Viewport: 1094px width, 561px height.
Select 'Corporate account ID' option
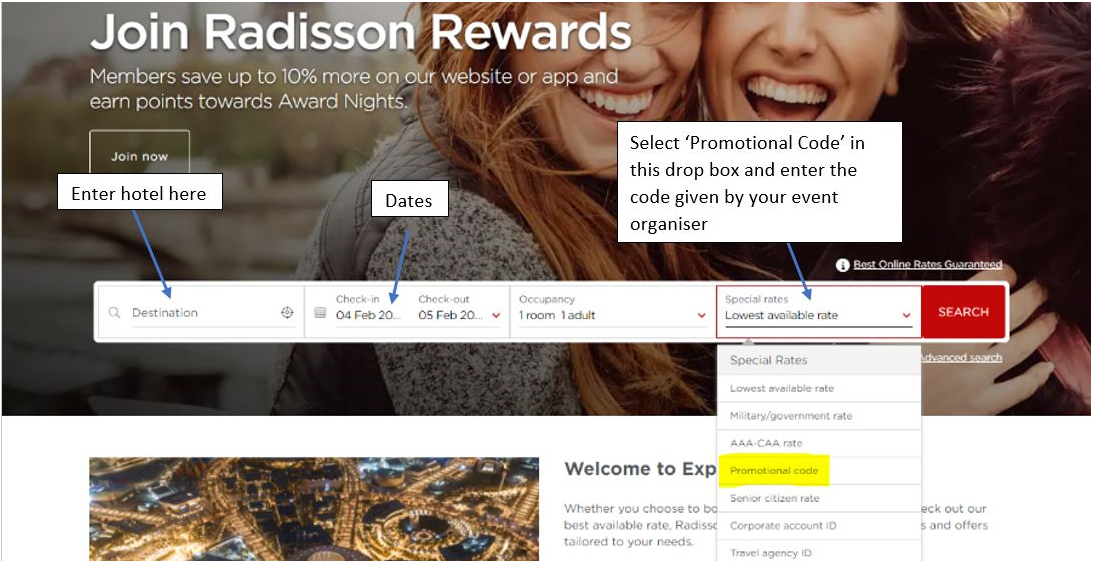pyautogui.click(x=783, y=525)
